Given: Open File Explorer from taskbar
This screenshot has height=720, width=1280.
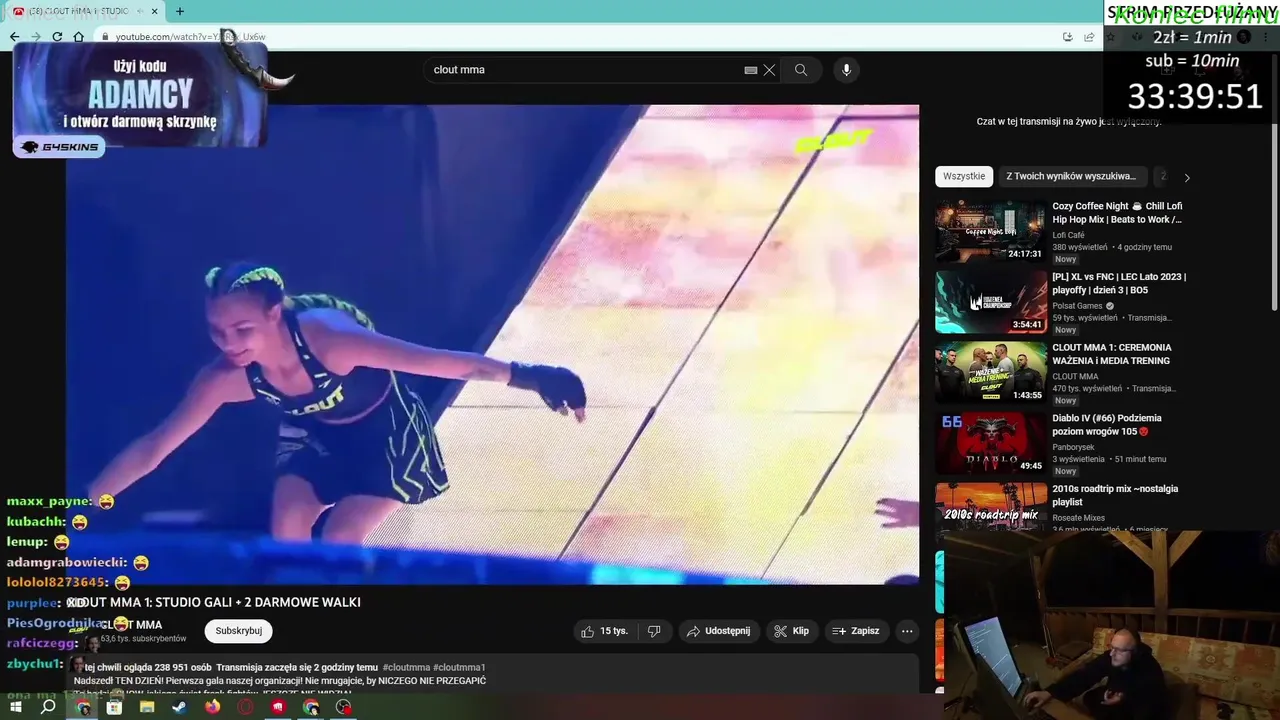Looking at the screenshot, I should point(147,707).
